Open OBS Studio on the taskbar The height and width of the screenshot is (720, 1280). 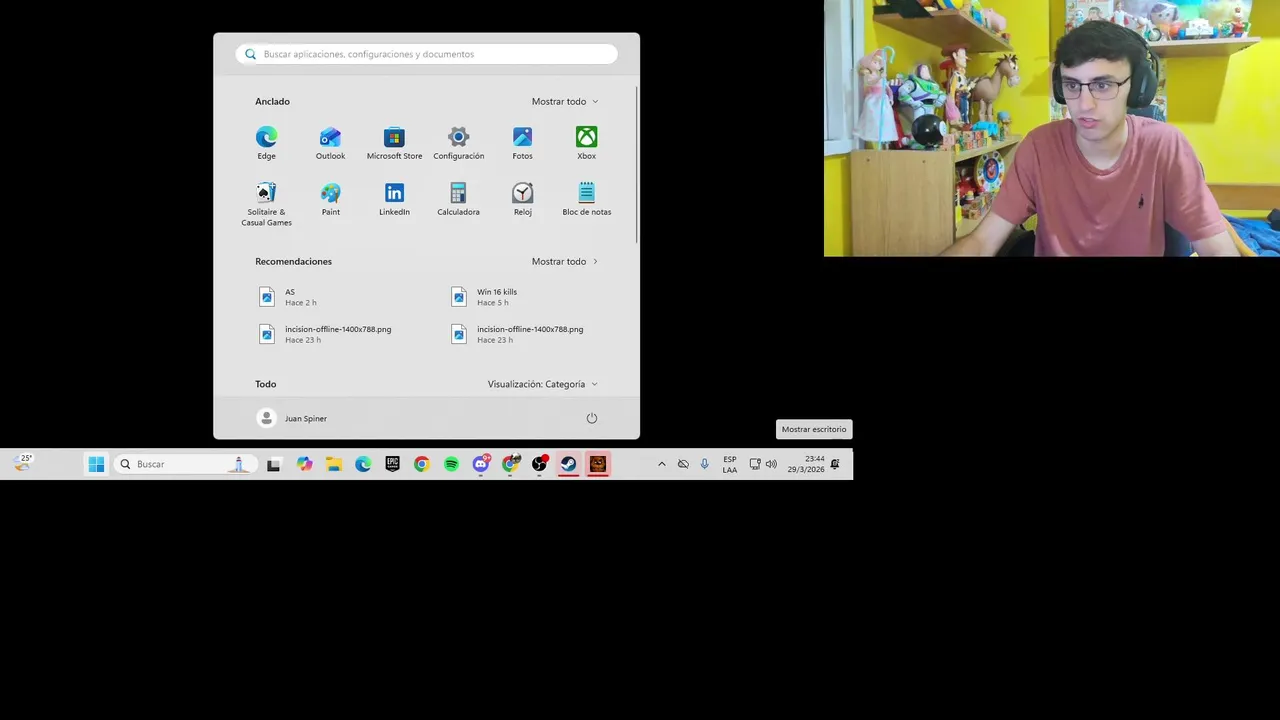tap(539, 464)
